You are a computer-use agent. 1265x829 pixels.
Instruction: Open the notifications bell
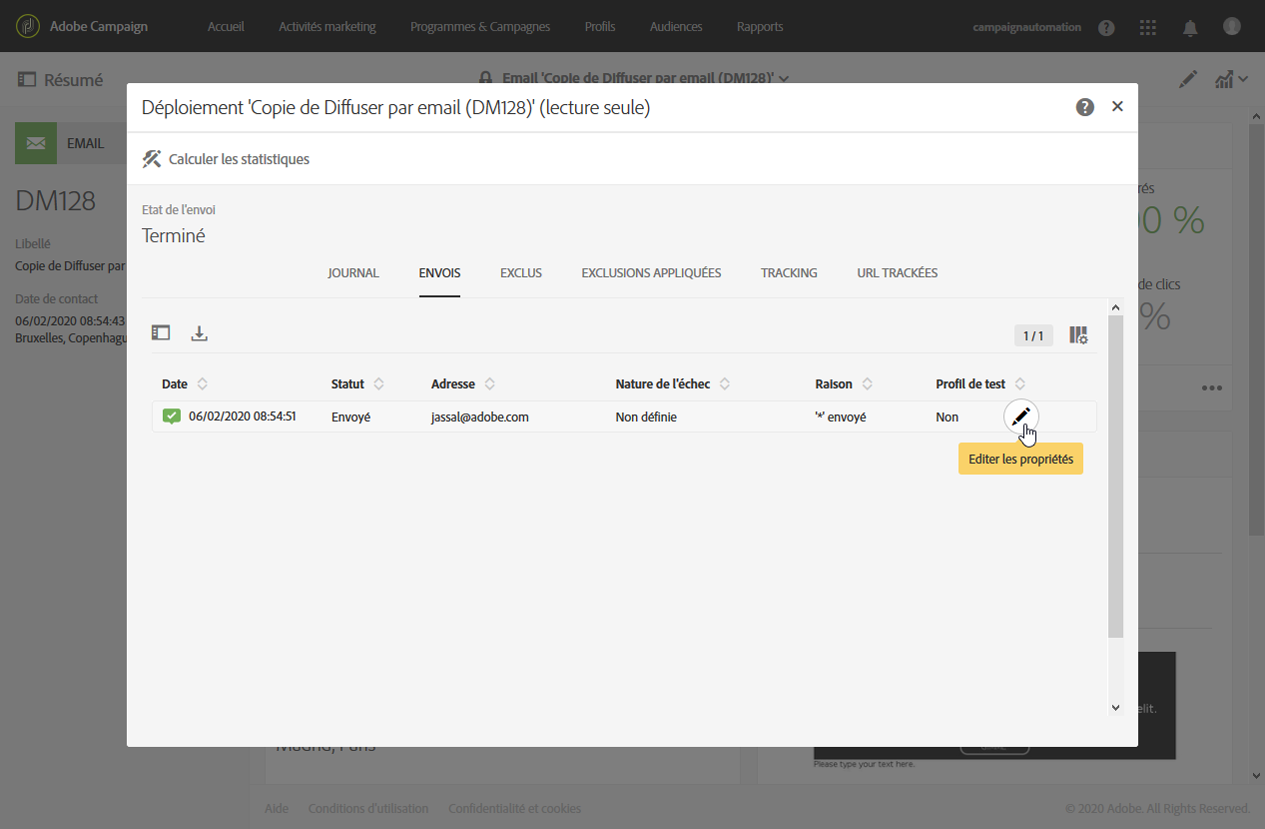click(x=1190, y=28)
